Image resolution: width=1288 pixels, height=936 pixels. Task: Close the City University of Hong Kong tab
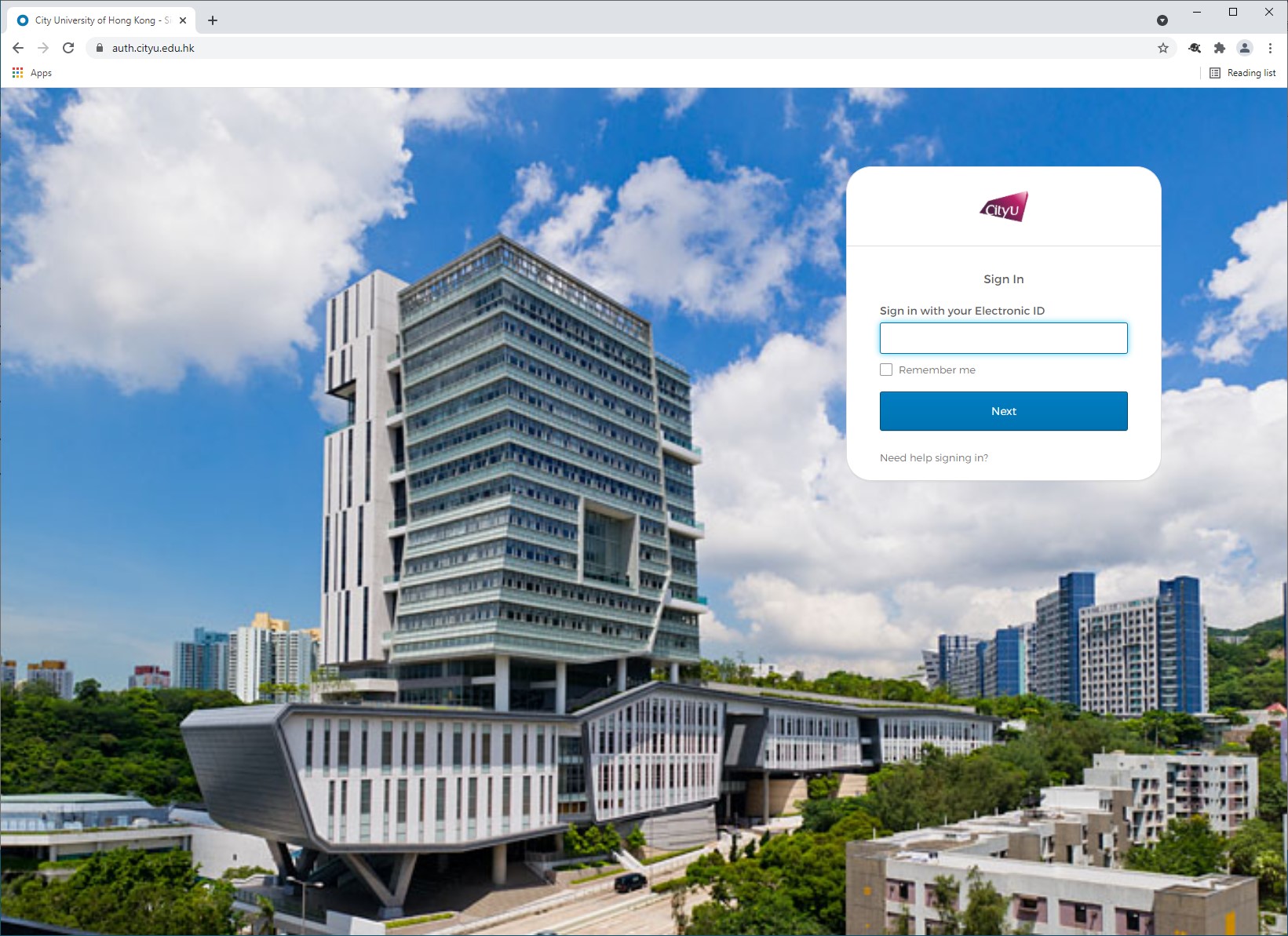[x=183, y=20]
